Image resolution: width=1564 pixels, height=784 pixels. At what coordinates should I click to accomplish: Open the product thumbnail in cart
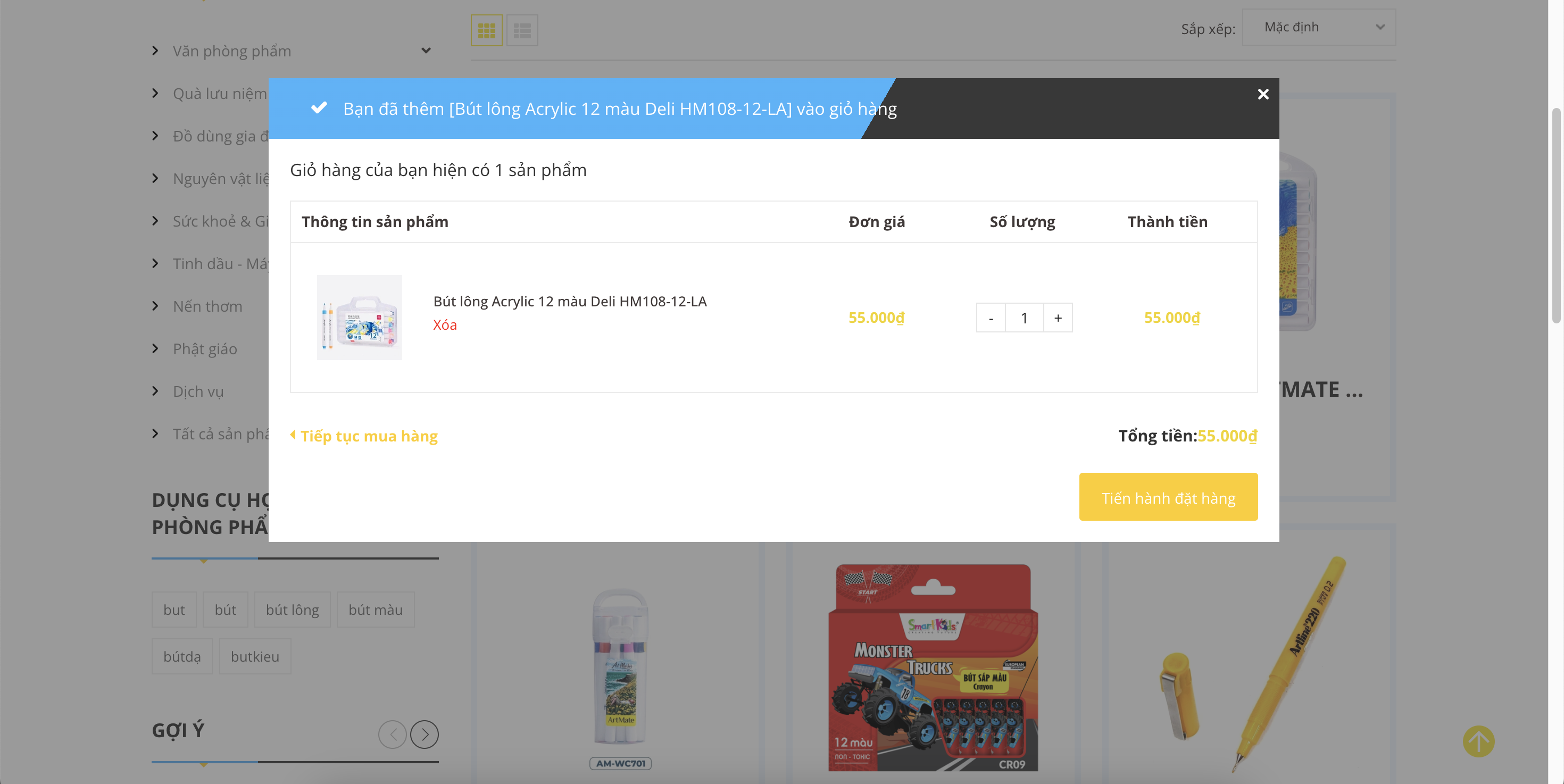point(360,318)
